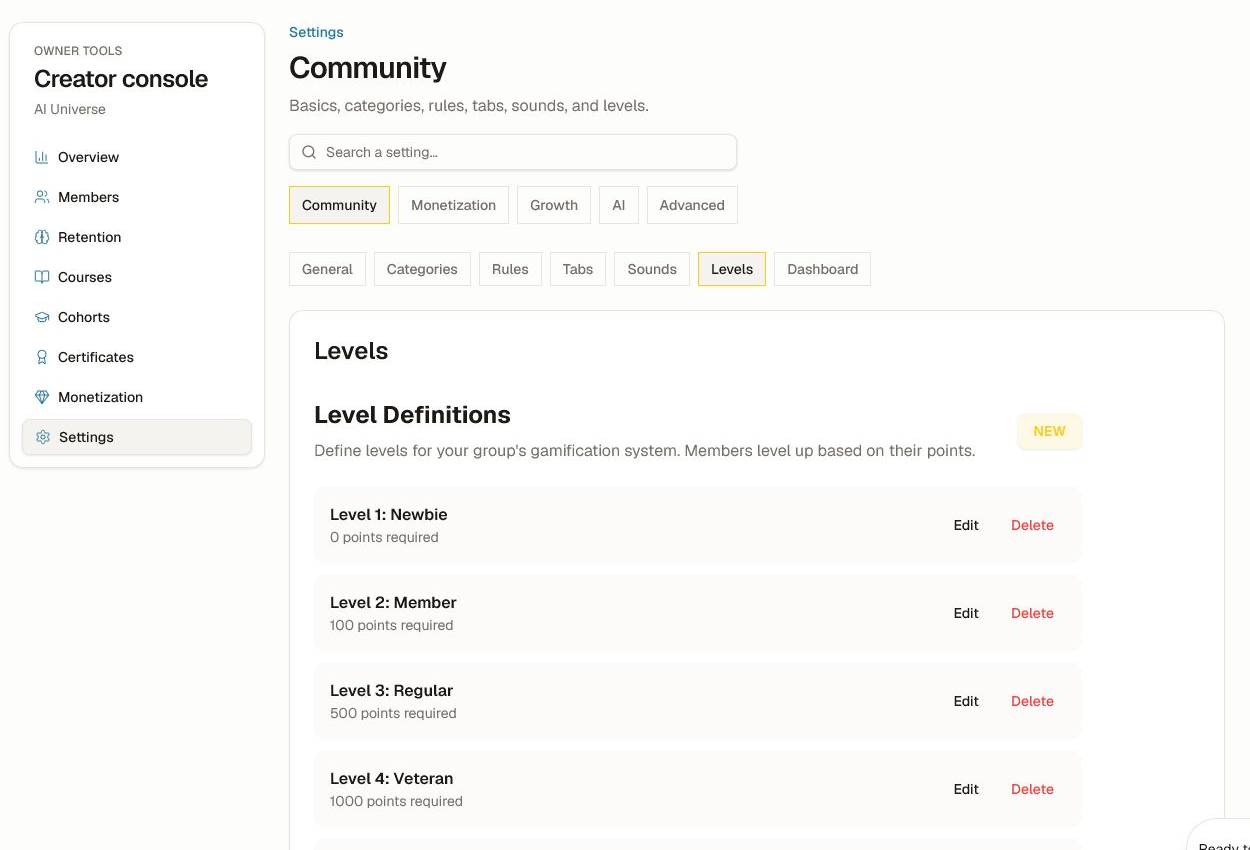Screen dimensions: 1250x850
Task: Click the search magnifier icon
Action: (x=309, y=152)
